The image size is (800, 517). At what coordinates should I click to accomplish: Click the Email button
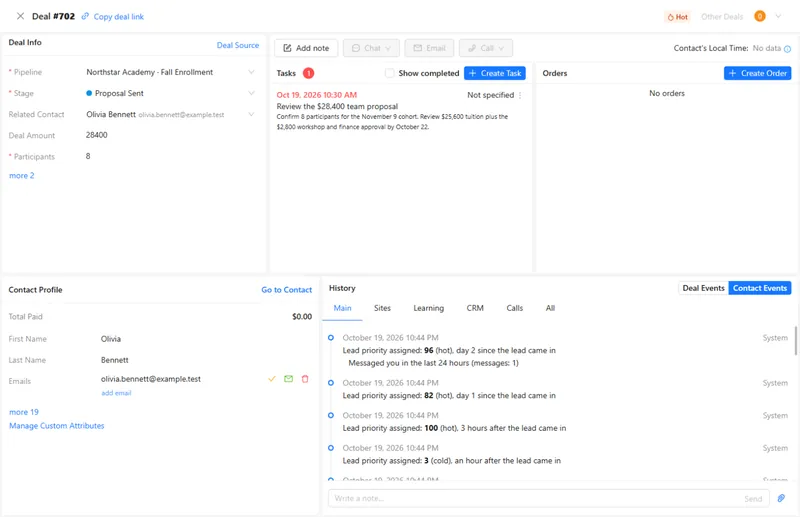coord(429,48)
